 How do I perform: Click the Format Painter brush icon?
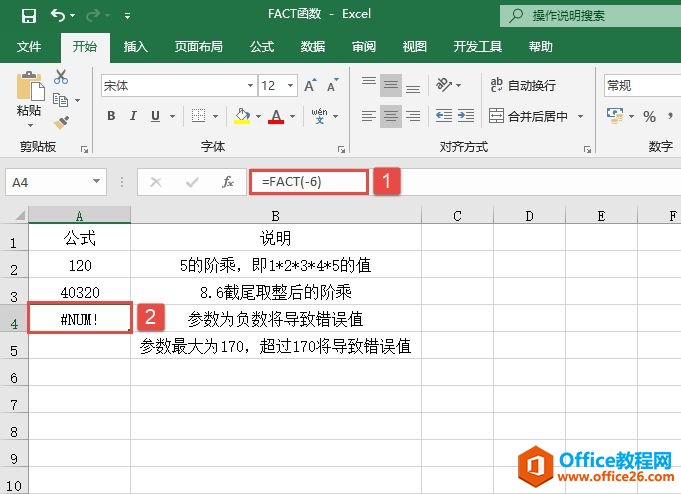[61, 122]
